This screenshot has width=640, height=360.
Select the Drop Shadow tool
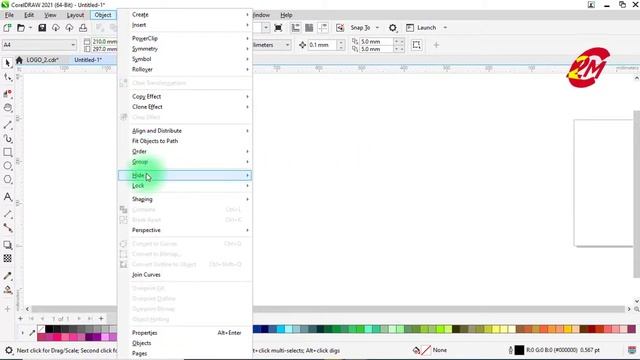point(7,245)
